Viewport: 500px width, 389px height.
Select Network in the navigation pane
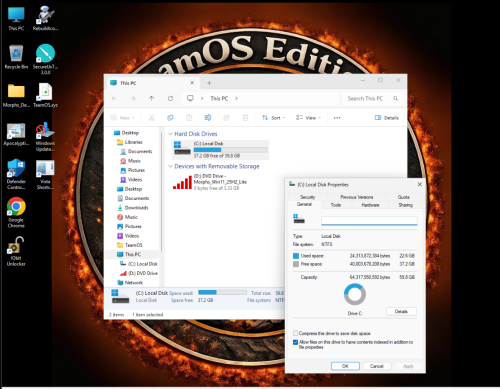point(133,282)
